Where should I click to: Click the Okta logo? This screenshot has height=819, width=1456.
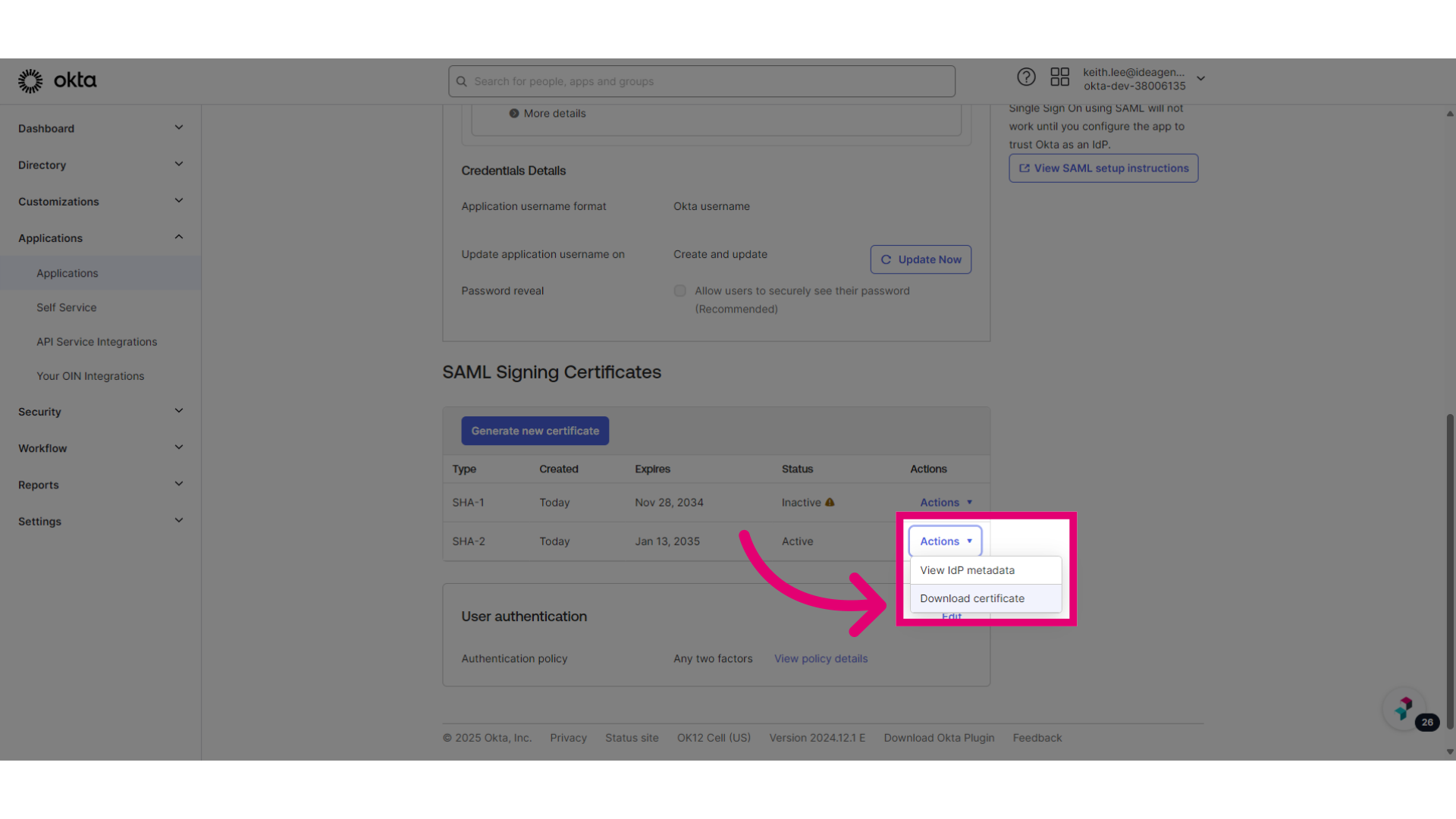click(x=58, y=80)
